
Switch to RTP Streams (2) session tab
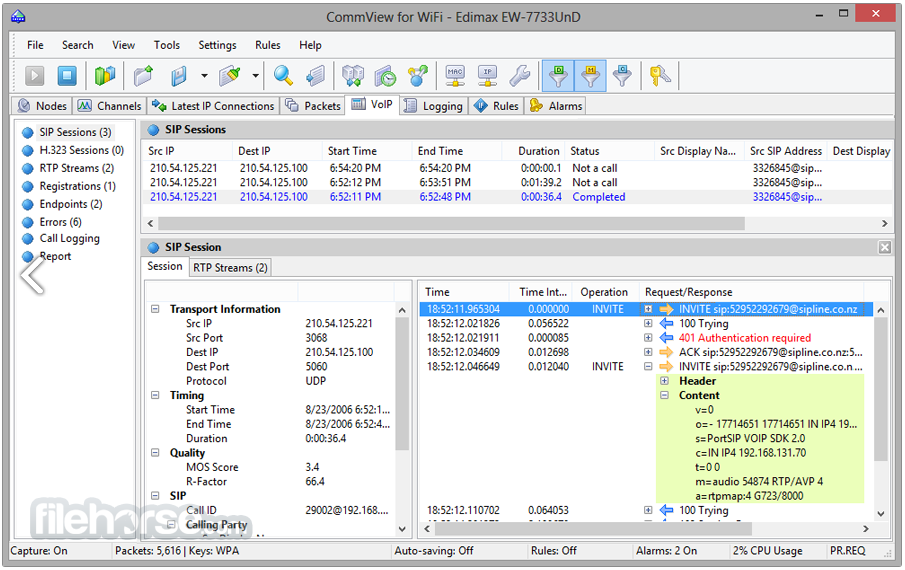pos(230,267)
